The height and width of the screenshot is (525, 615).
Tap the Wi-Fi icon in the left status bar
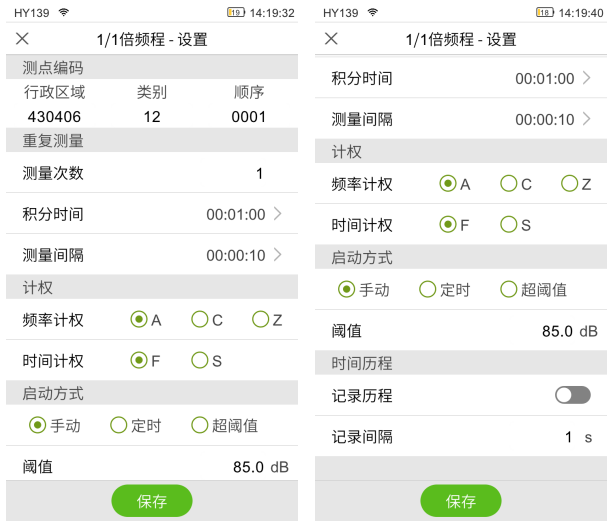click(x=64, y=12)
